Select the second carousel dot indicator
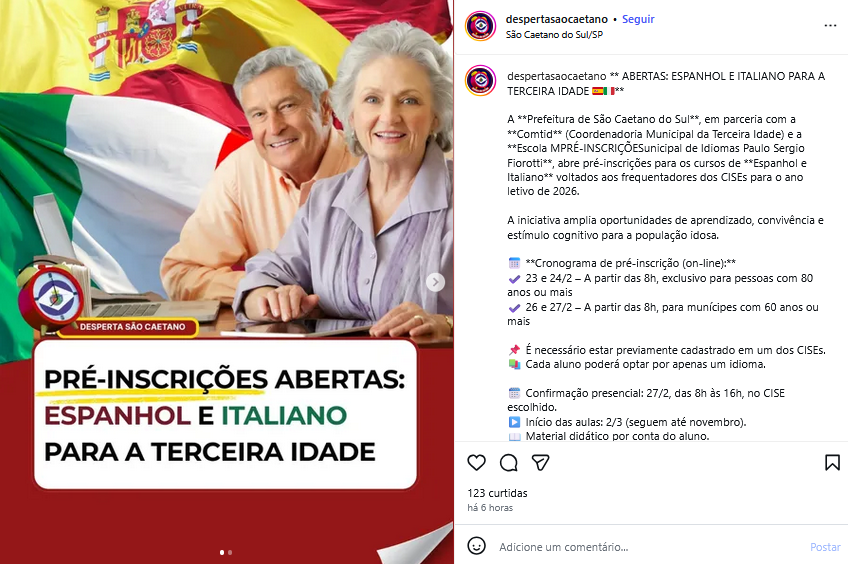This screenshot has height=564, width=848. click(x=230, y=553)
